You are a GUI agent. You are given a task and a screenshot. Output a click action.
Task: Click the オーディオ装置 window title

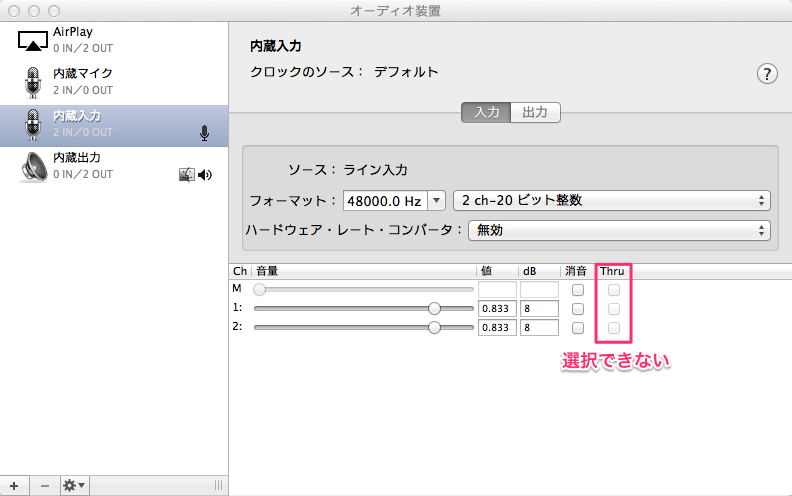pyautogui.click(x=395, y=11)
